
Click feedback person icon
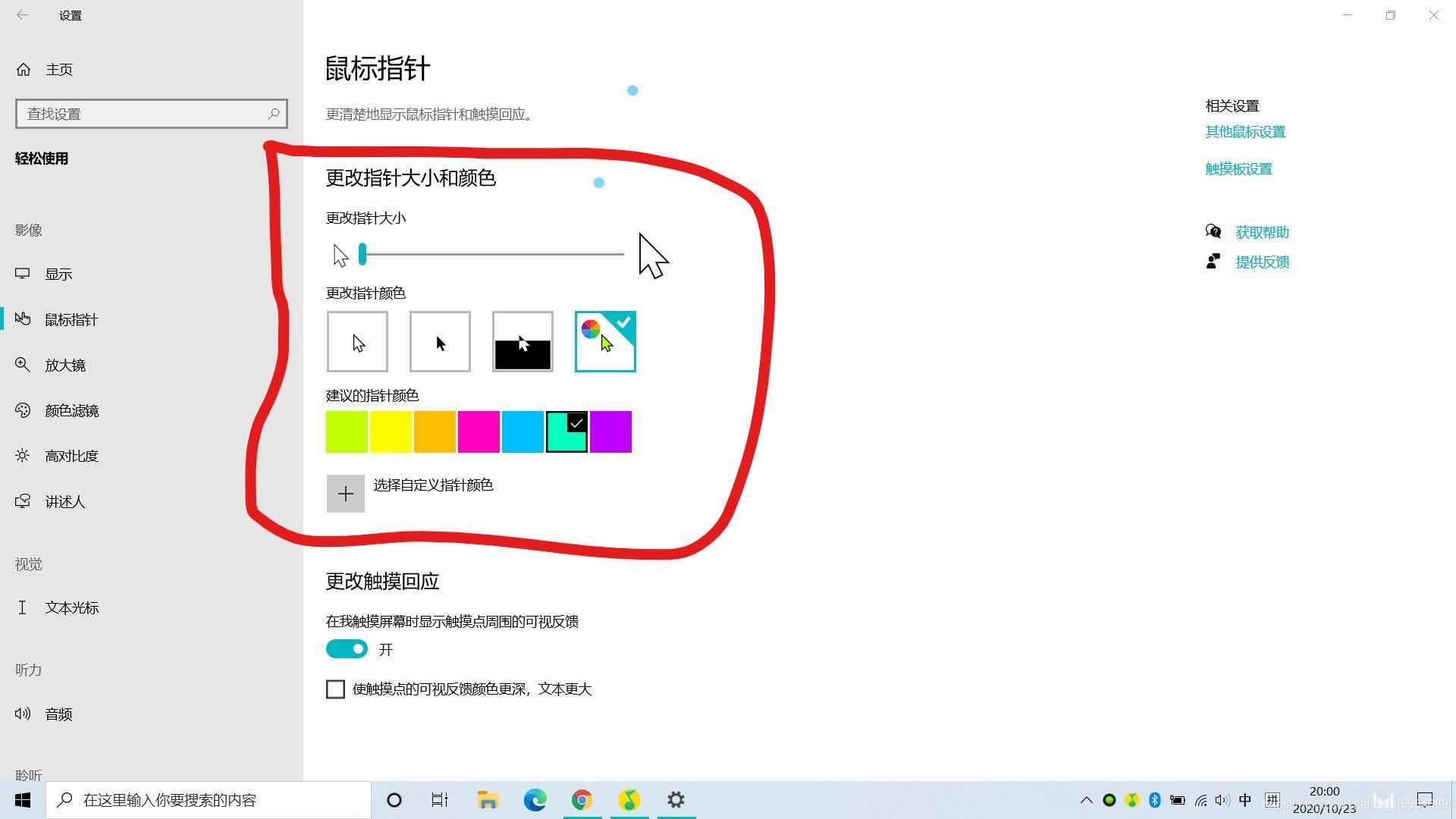point(1213,261)
